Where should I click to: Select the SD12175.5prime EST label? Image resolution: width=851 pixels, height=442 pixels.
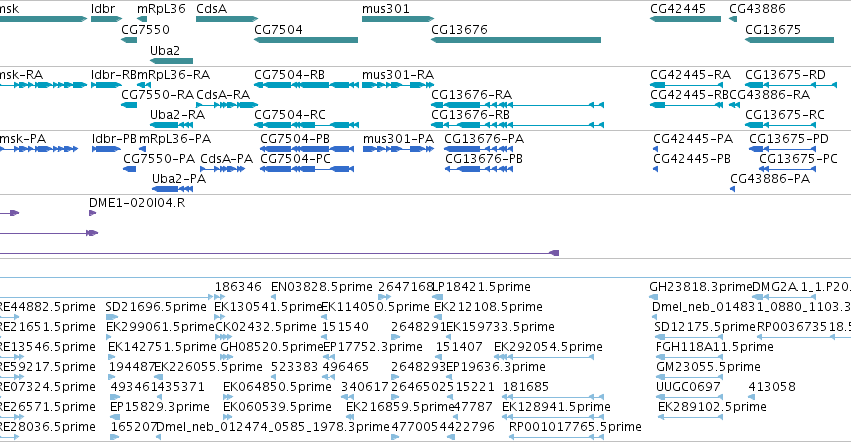point(705,326)
